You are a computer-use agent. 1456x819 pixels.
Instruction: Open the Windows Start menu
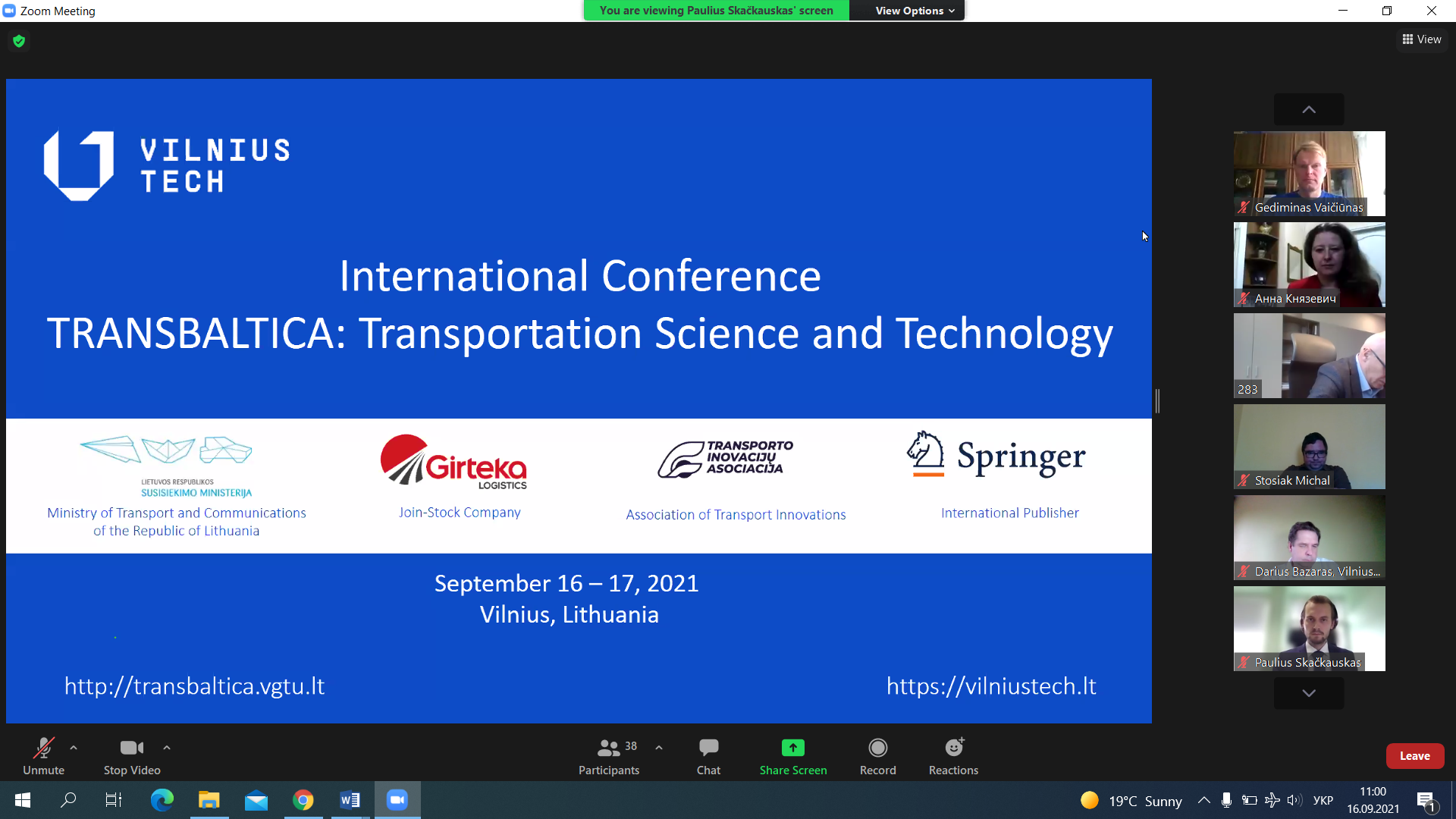point(23,800)
